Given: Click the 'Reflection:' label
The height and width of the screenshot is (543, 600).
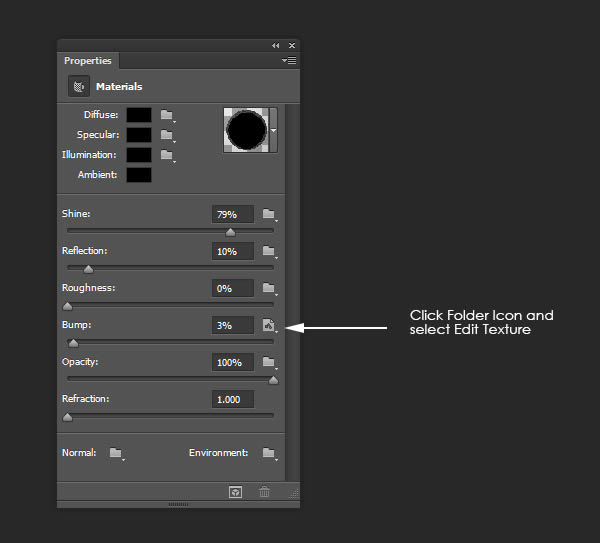Looking at the screenshot, I should (x=85, y=251).
